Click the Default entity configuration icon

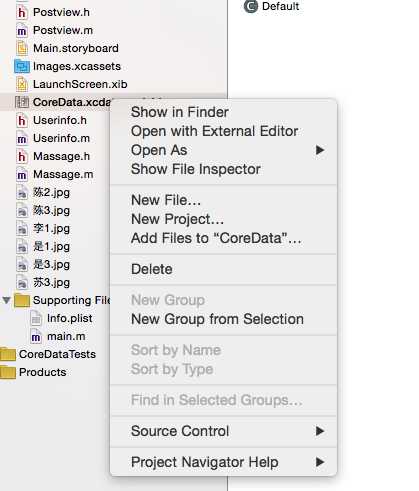click(251, 6)
